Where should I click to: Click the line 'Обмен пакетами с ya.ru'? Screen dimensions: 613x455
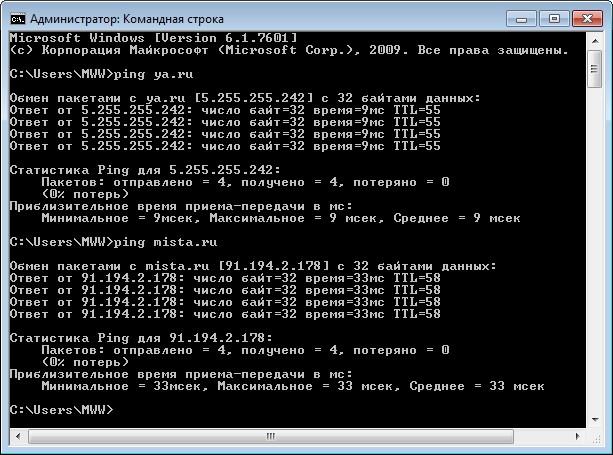click(245, 98)
